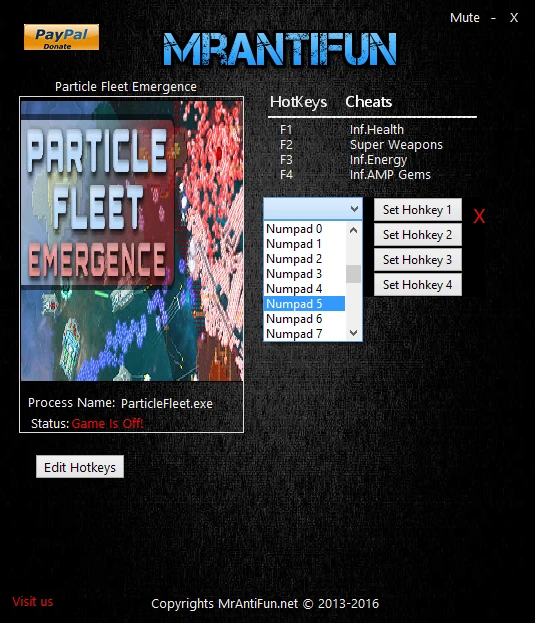Click the Particle Fleet Emergence cover image

pyautogui.click(x=131, y=240)
